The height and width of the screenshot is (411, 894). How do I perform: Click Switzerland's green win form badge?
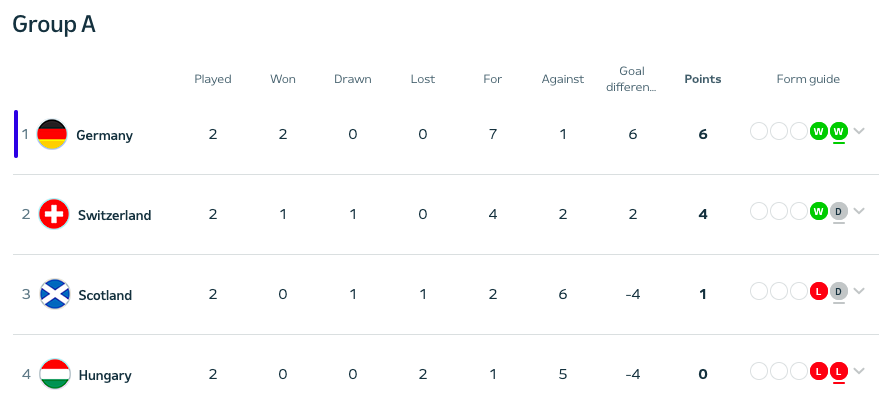tap(819, 211)
